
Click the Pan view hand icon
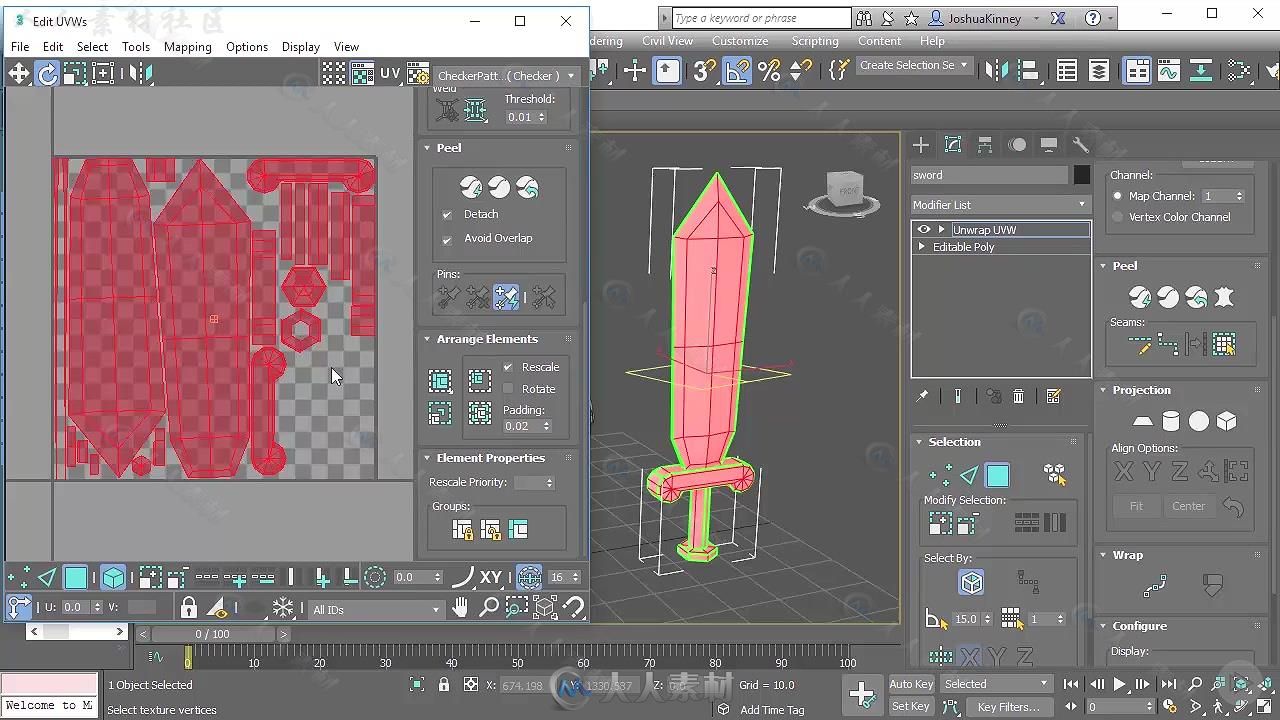pos(460,607)
